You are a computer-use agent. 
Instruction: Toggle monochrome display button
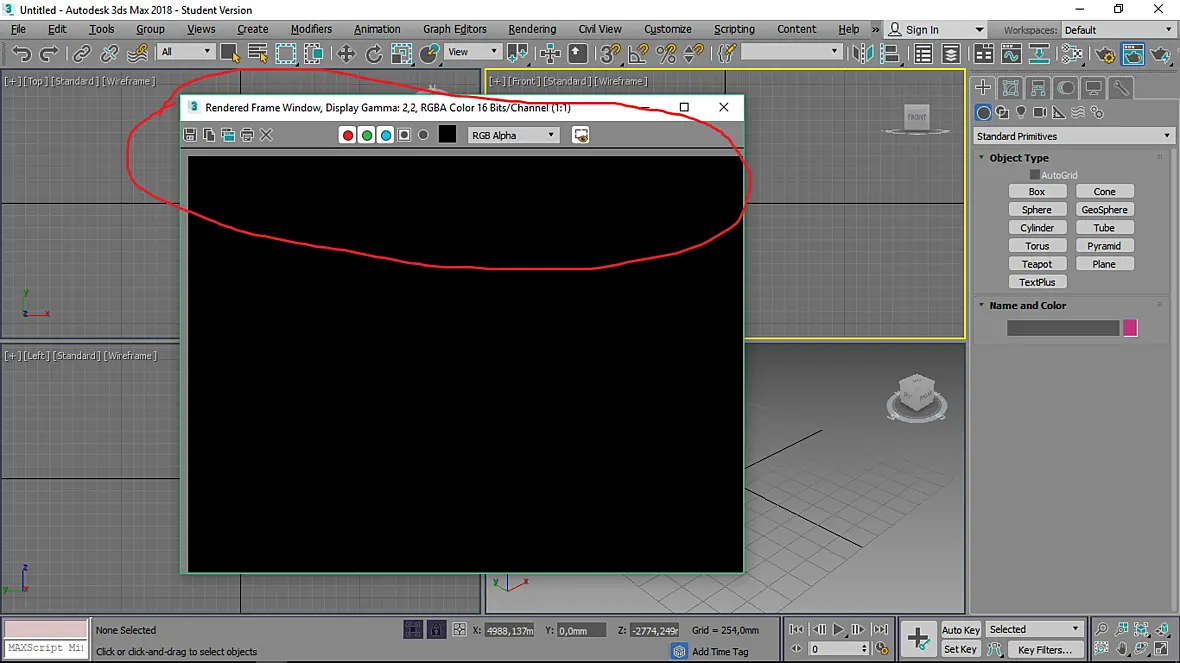[423, 135]
